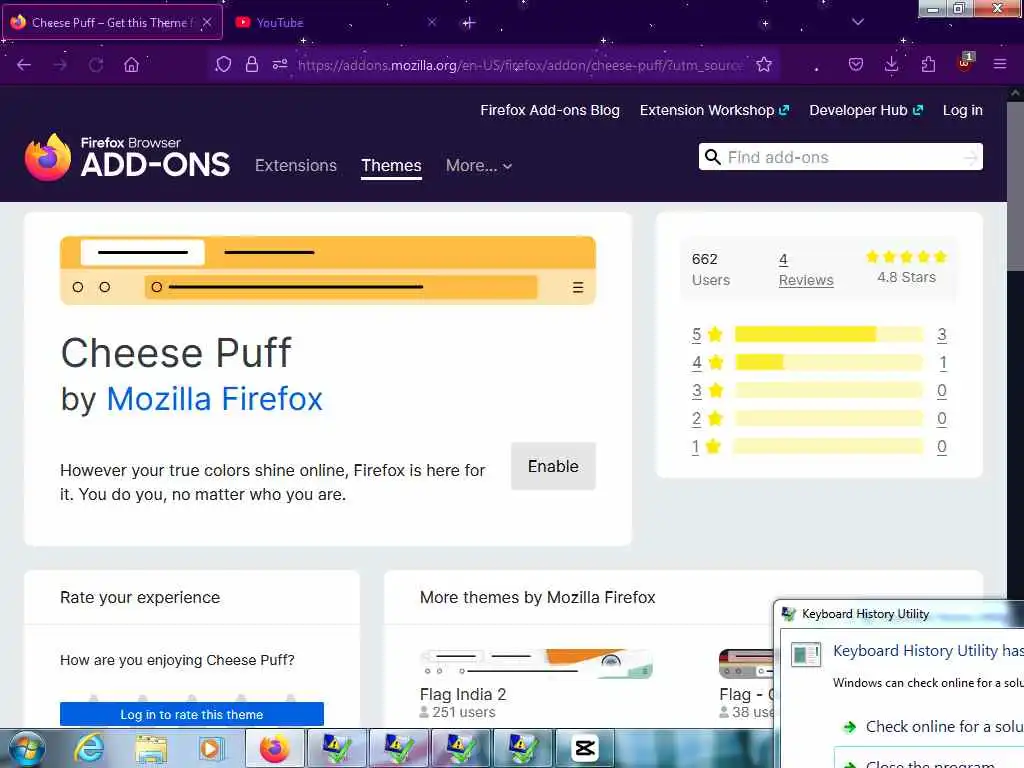Go to Extensions section

tap(296, 165)
